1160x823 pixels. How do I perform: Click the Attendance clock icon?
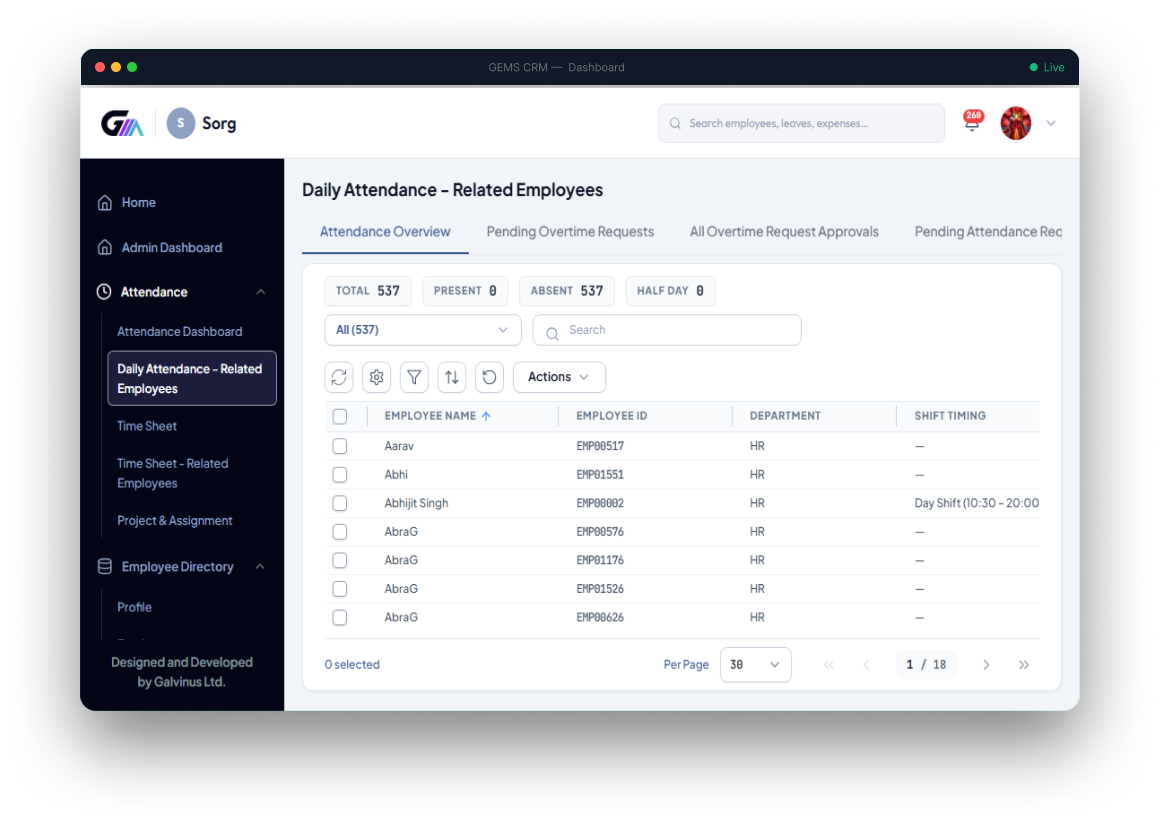104,292
